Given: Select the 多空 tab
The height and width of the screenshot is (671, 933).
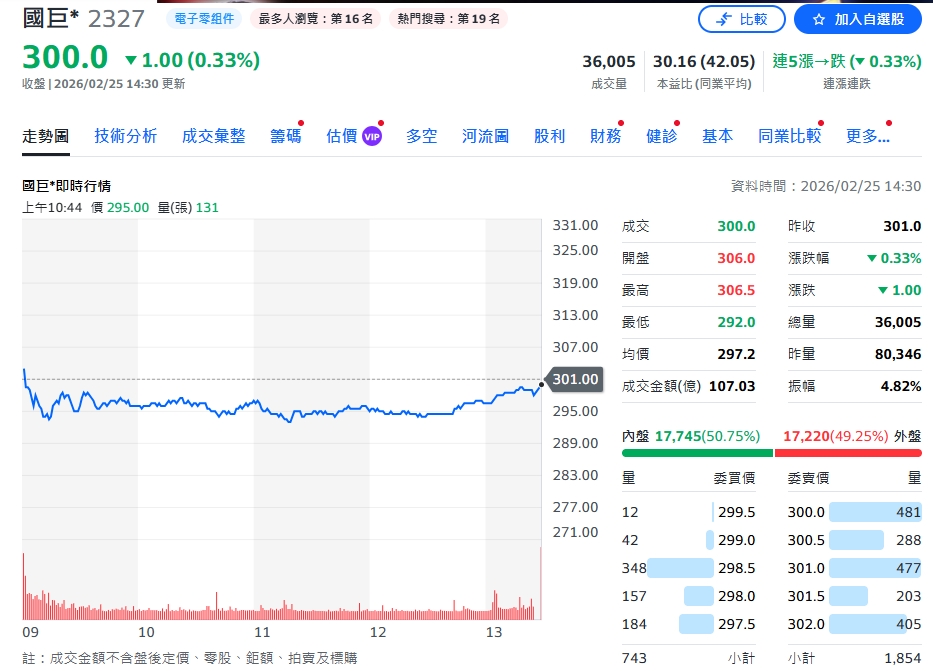Looking at the screenshot, I should tap(421, 137).
